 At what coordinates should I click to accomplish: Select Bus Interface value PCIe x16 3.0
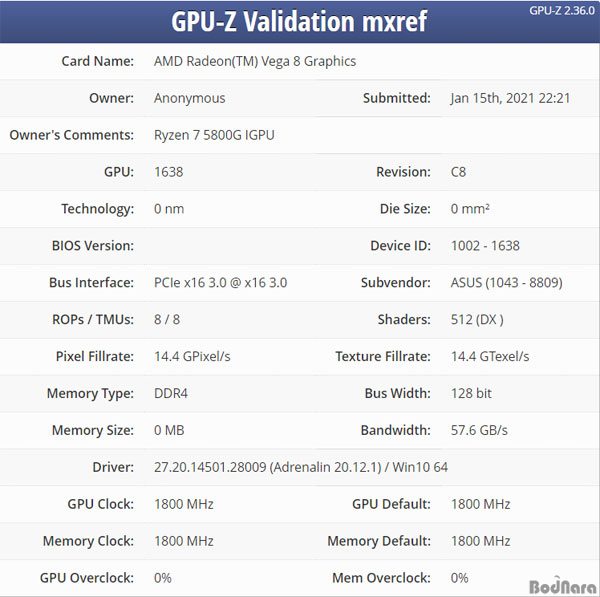[220, 283]
